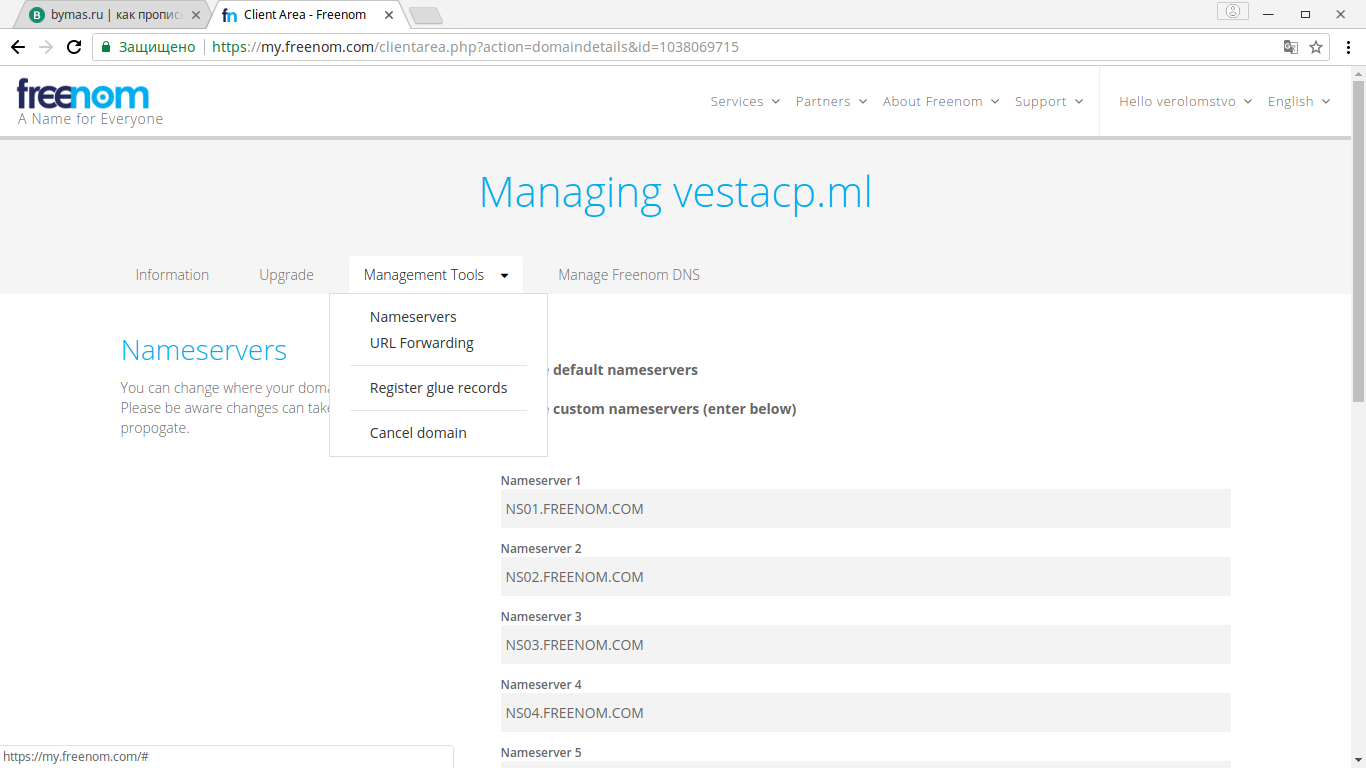
Task: Expand the Services dropdown
Action: pos(745,102)
